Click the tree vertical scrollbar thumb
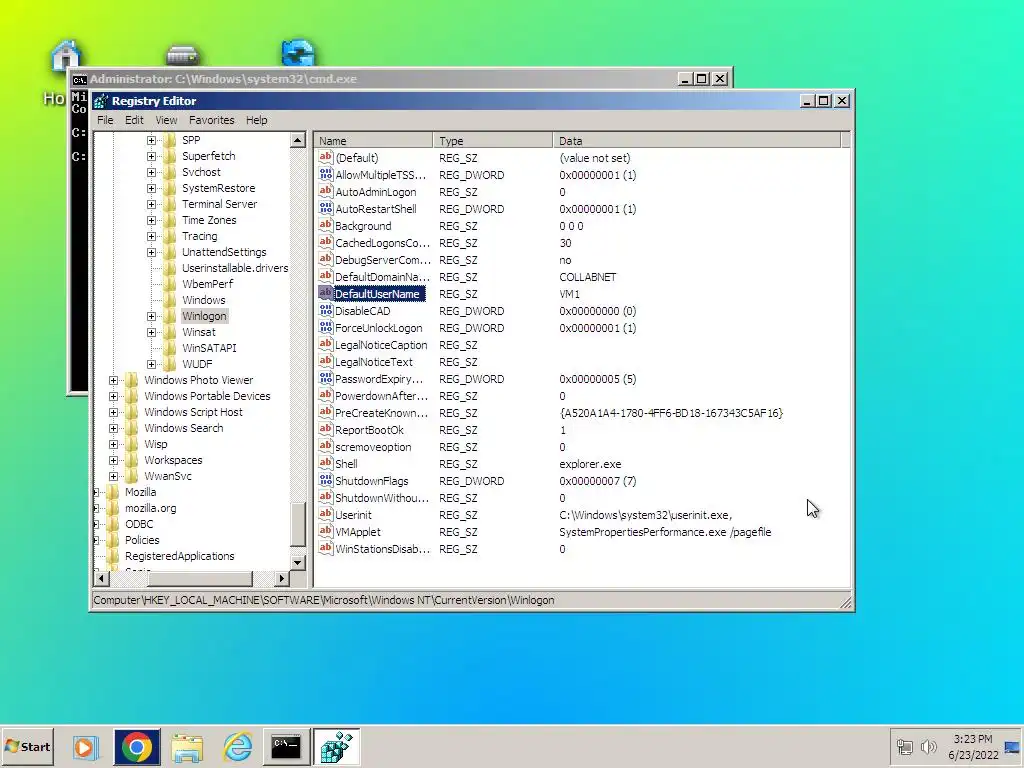1024x768 pixels. (298, 524)
